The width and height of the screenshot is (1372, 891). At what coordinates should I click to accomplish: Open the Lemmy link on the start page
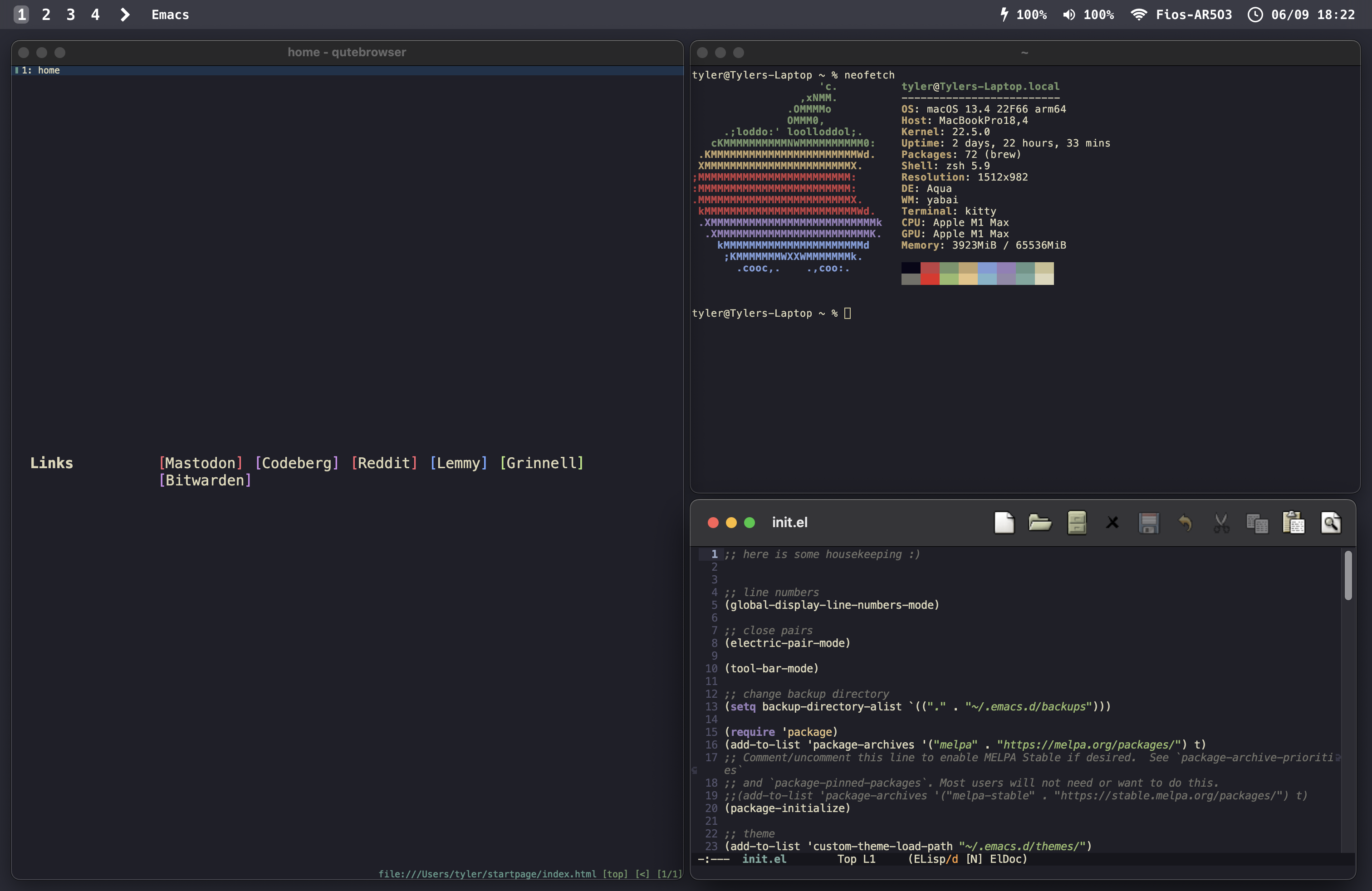point(459,463)
